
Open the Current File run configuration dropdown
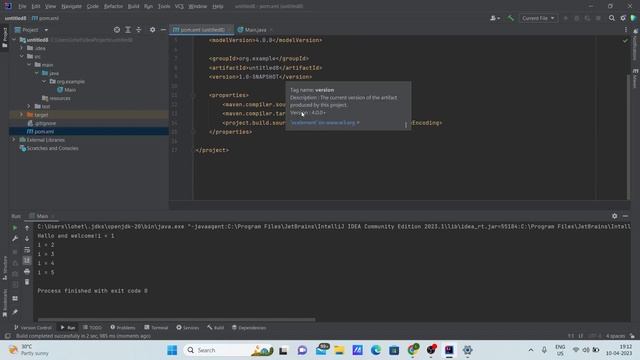[x=538, y=18]
